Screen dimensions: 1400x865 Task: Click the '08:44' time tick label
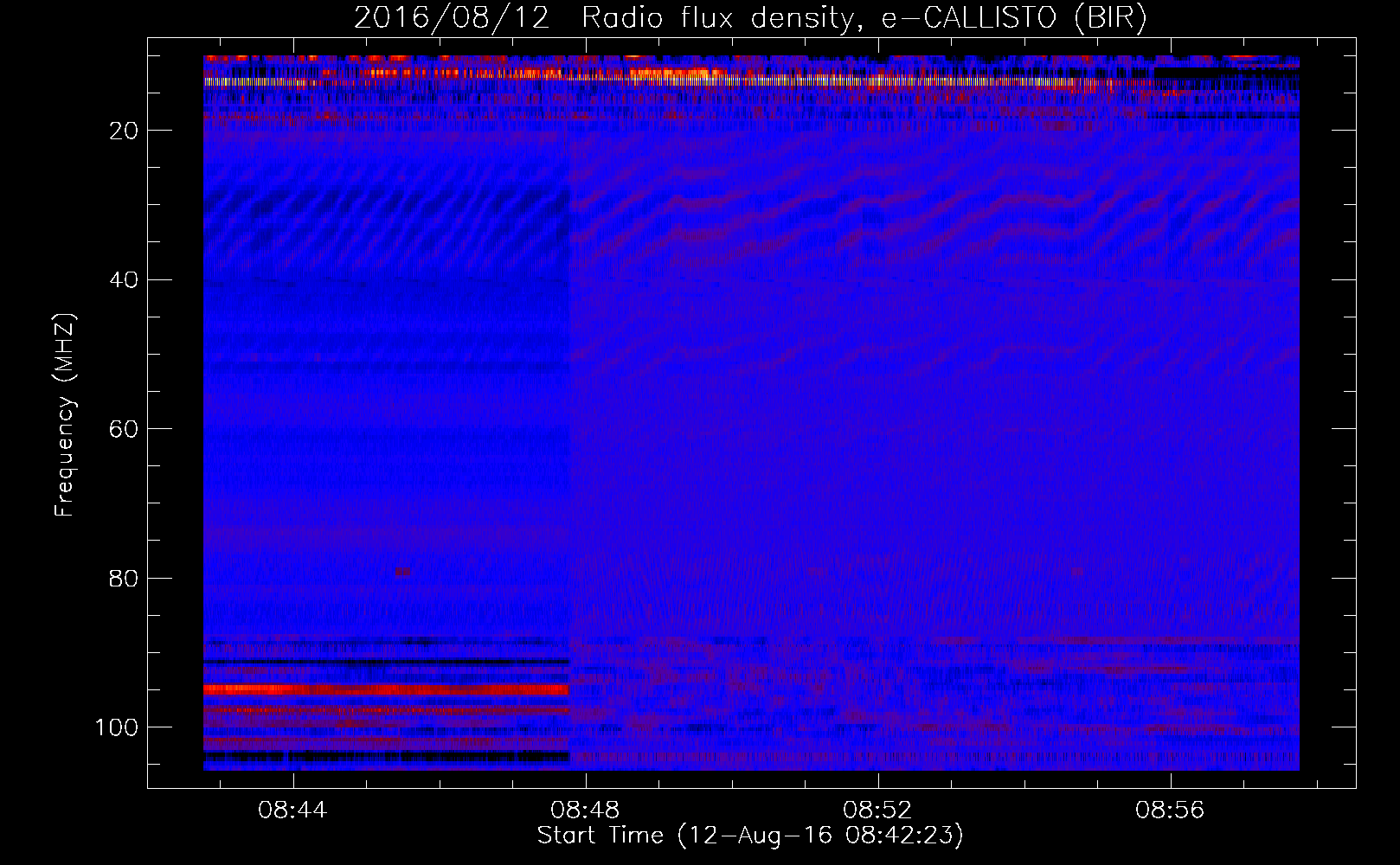pos(293,811)
